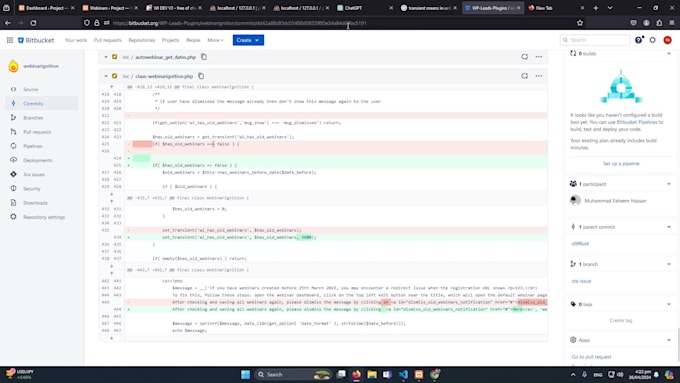Open Repository settings in the sidebar

click(x=44, y=217)
